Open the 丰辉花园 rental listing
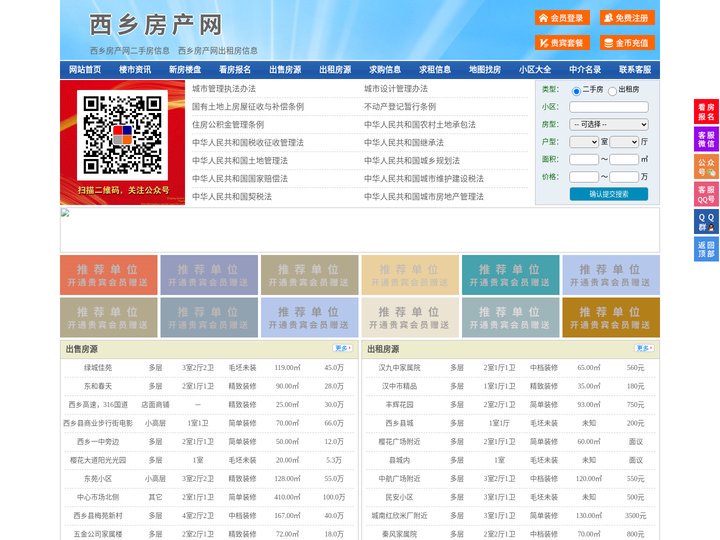Image resolution: width=720 pixels, height=540 pixels. click(399, 405)
